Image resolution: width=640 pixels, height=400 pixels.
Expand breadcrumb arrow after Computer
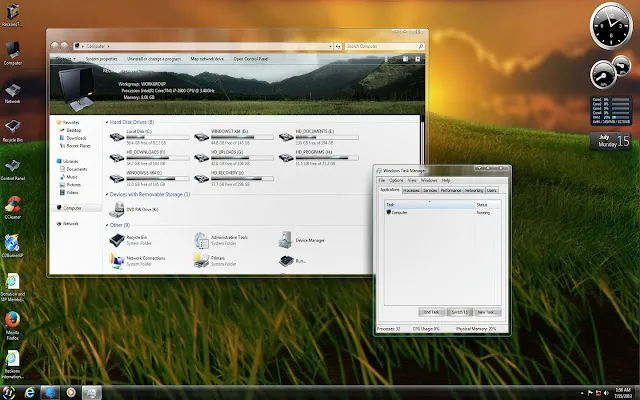coord(109,47)
